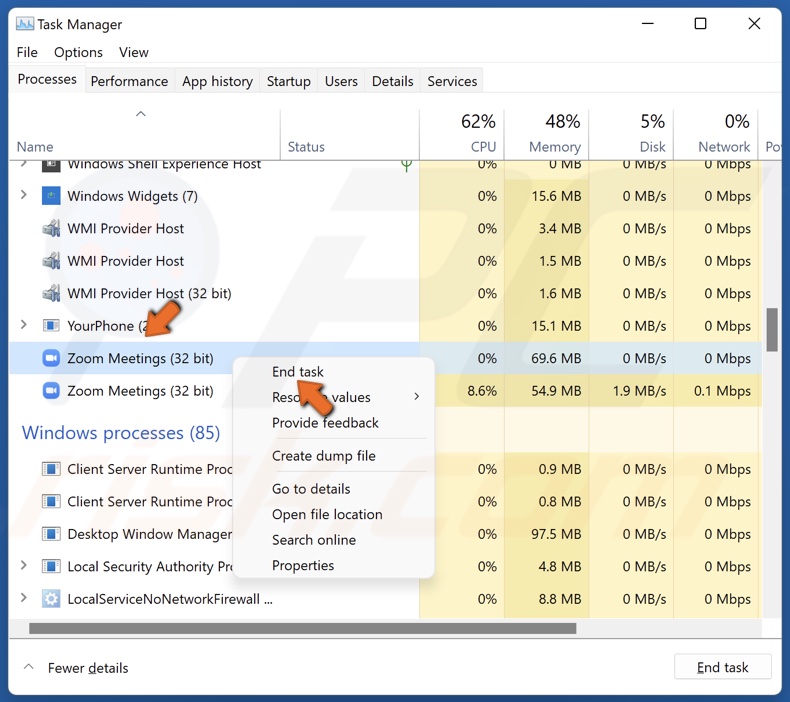
Task: Select the Desktop Window Manager row
Action: tap(385, 534)
